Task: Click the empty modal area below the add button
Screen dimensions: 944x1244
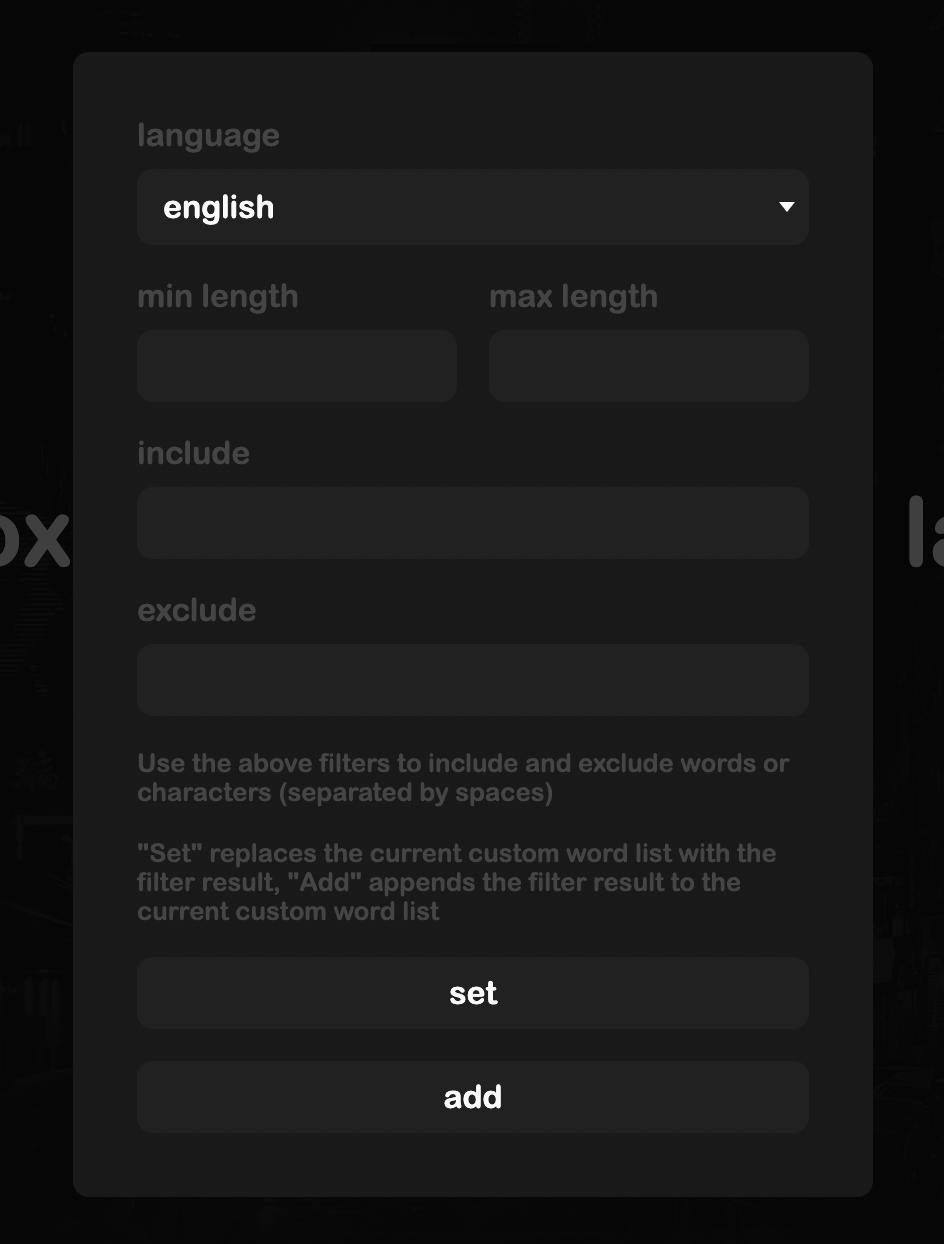Action: click(473, 1165)
